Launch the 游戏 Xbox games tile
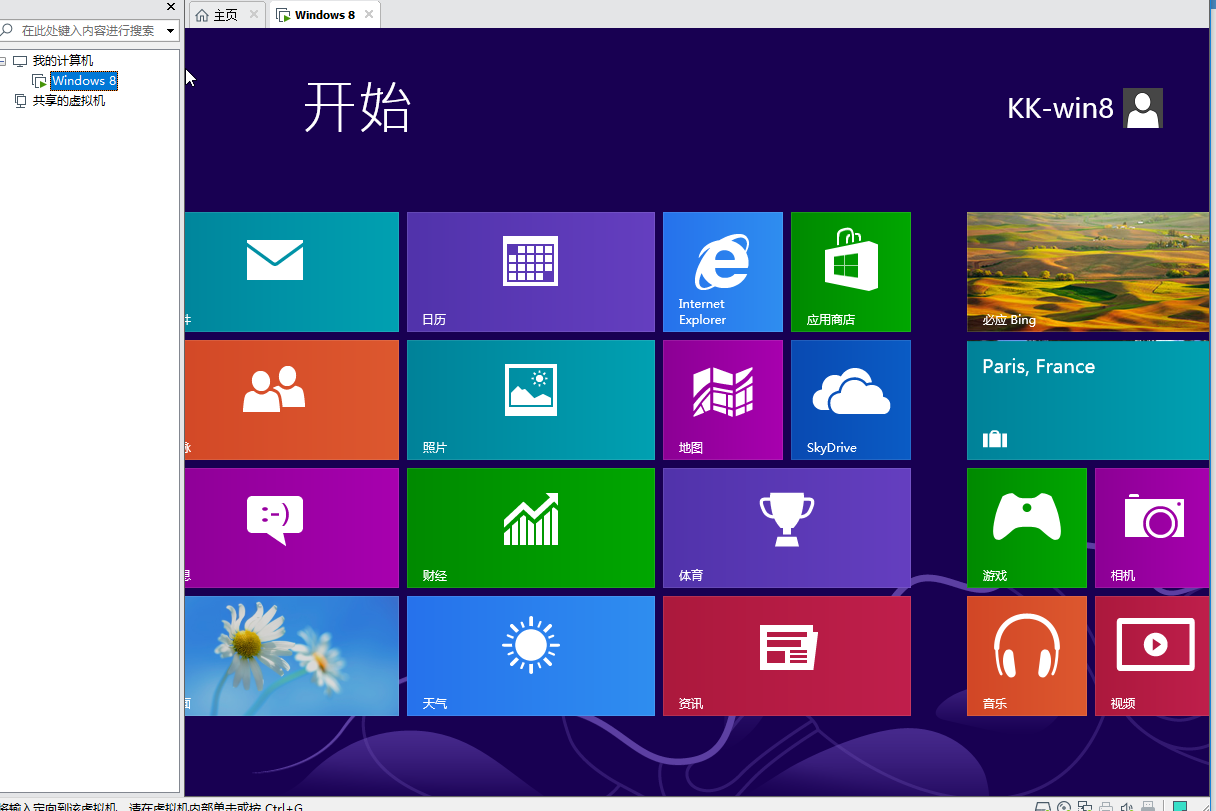The height and width of the screenshot is (811, 1216). (x=1026, y=527)
